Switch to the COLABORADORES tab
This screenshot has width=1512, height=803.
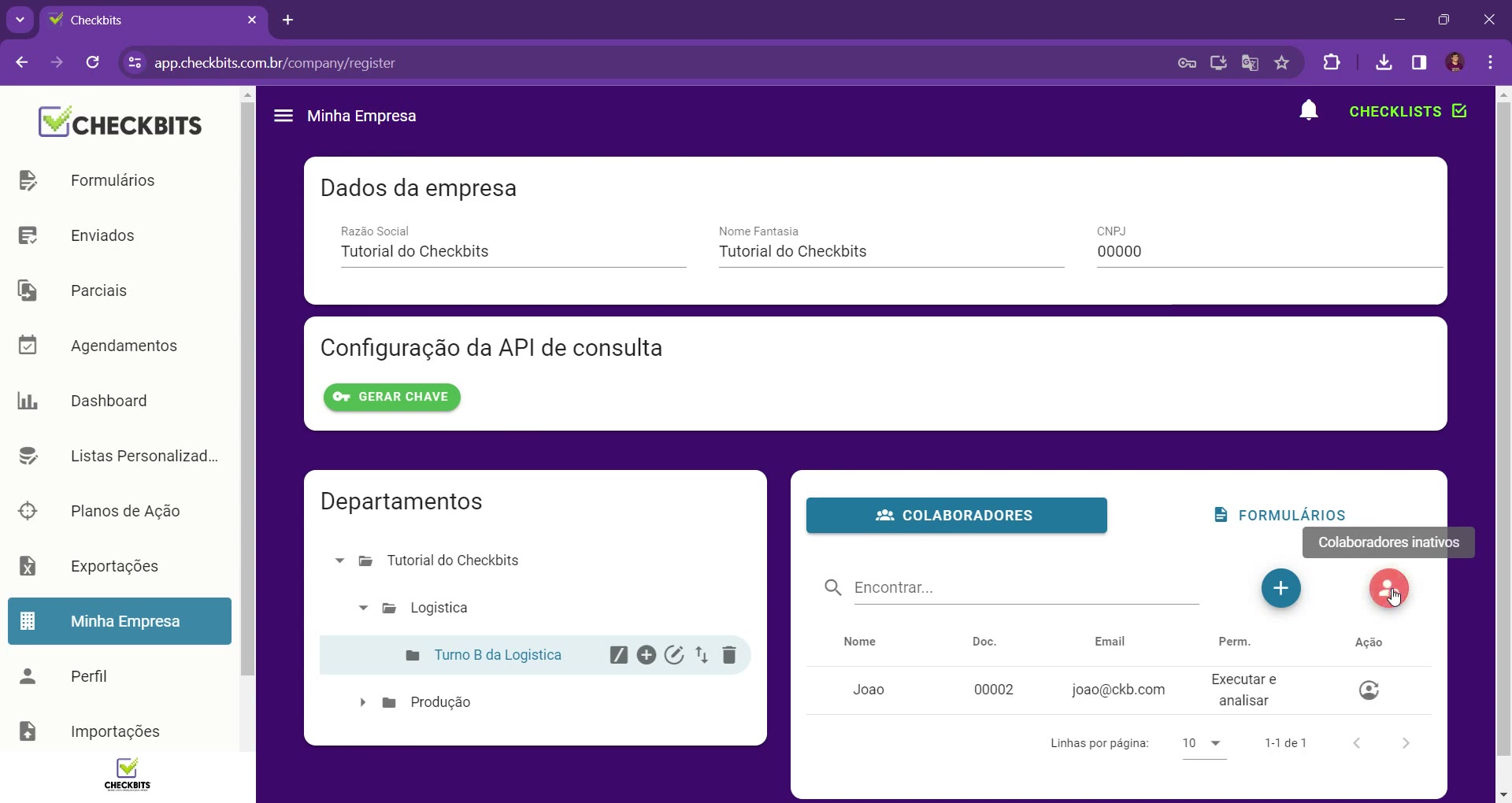tap(957, 516)
